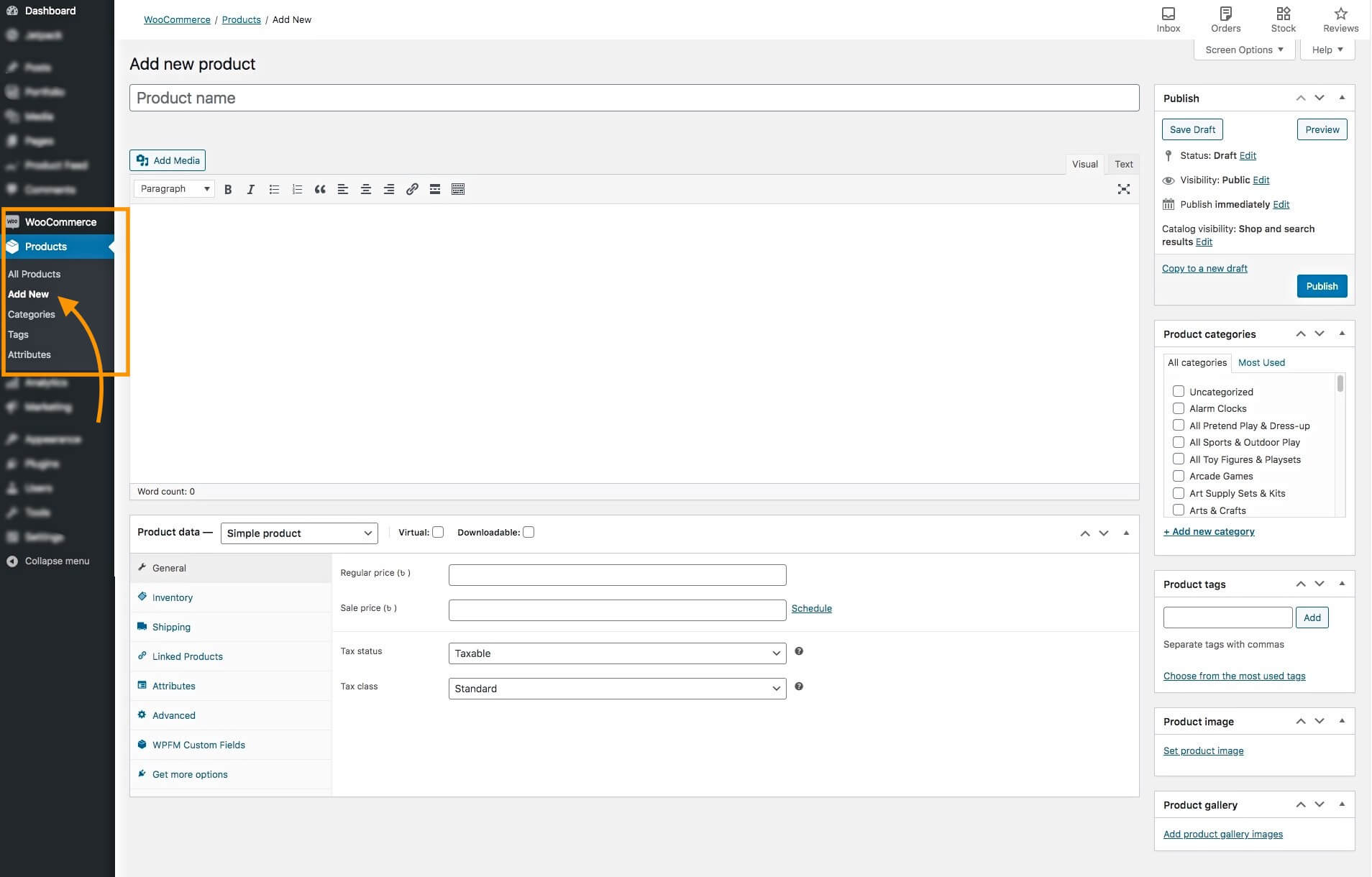The image size is (1372, 877).
Task: Open the fullscreen distraction-free editor icon
Action: point(1123,190)
